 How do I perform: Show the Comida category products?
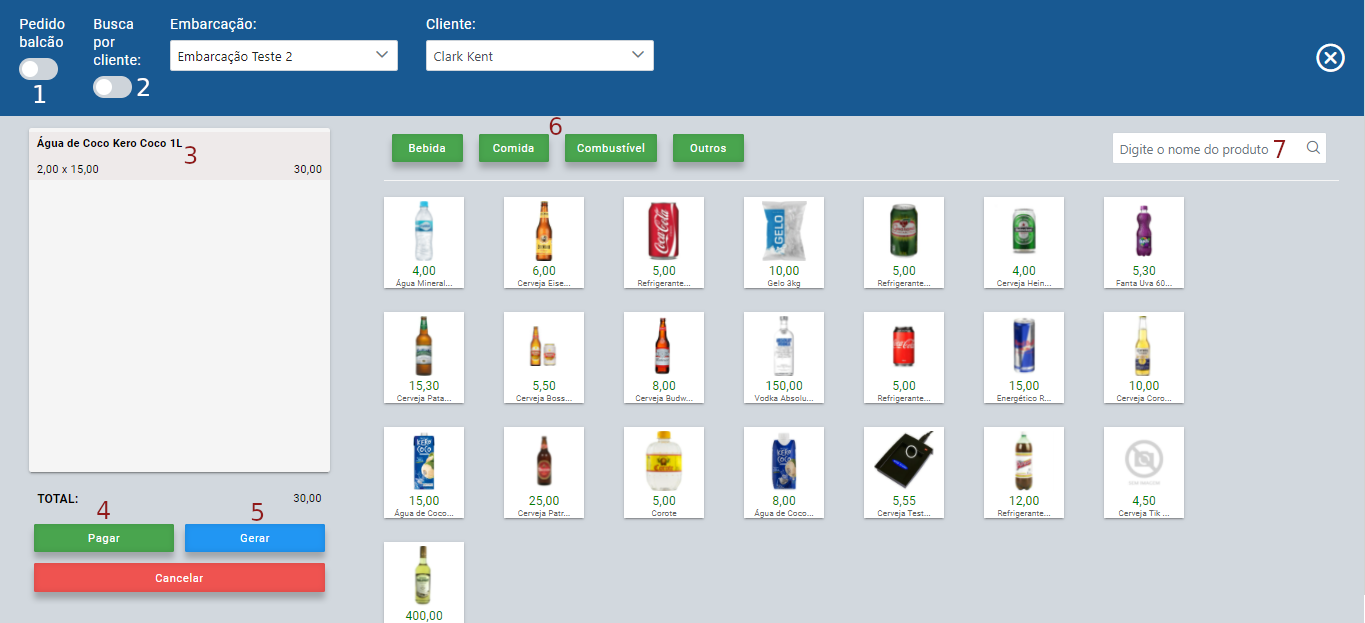[x=513, y=149]
